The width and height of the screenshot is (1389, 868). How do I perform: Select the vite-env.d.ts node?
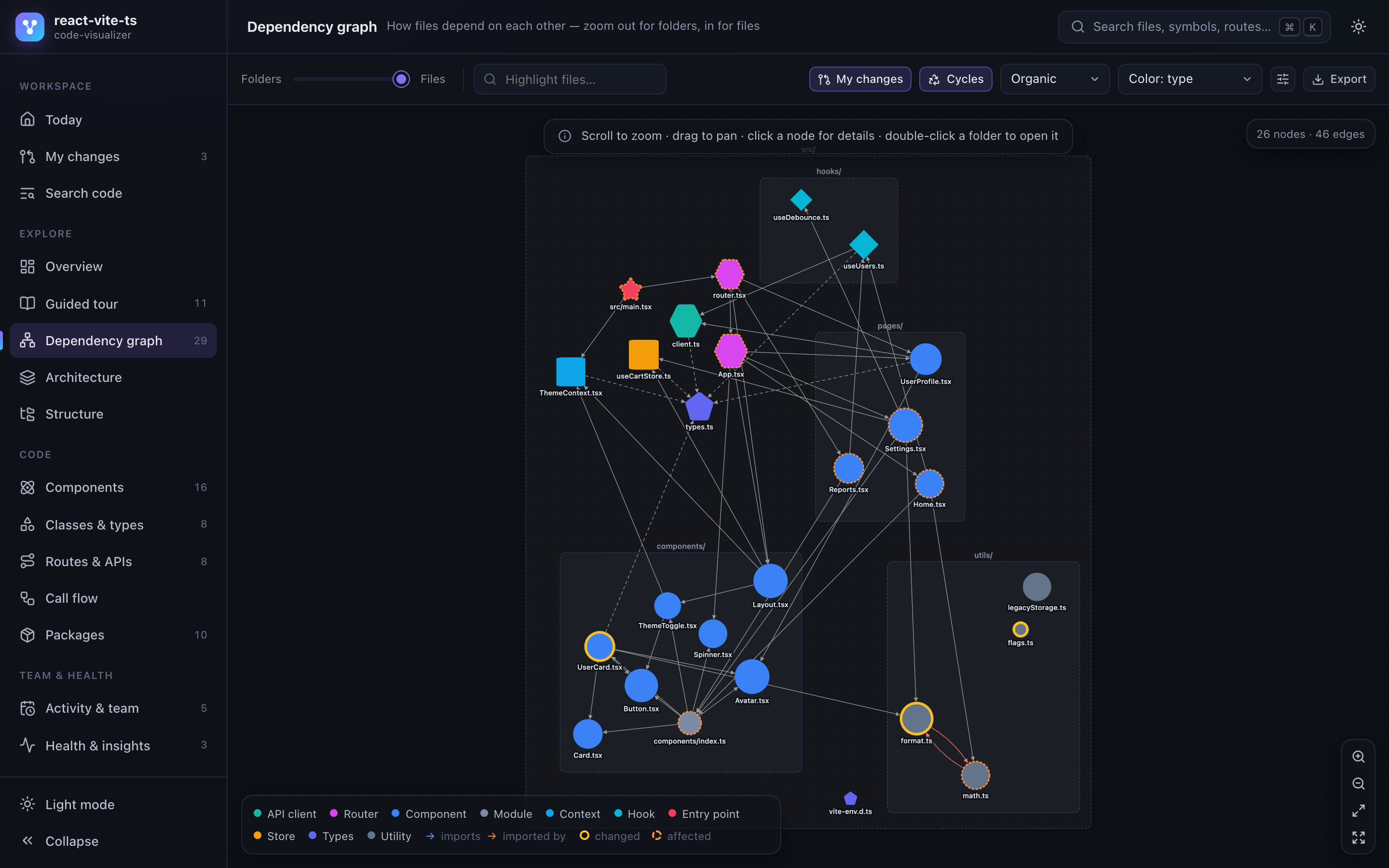(x=851, y=798)
